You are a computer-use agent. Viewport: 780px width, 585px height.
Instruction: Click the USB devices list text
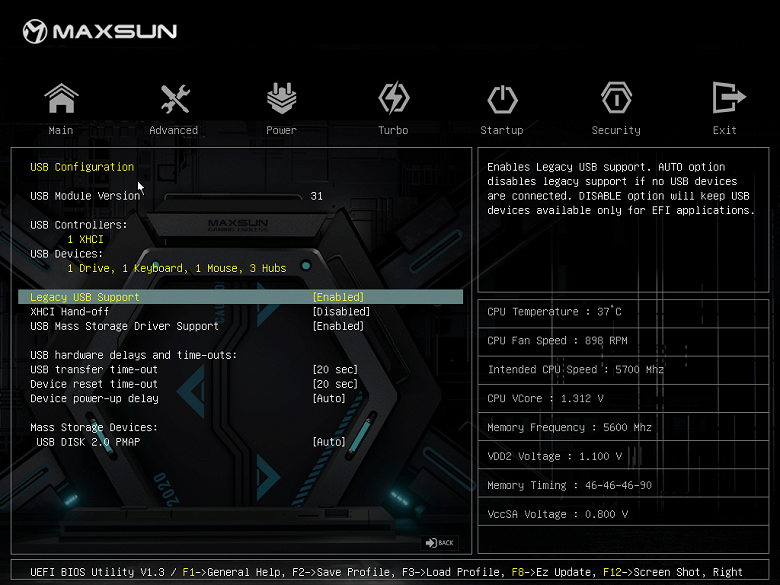[x=177, y=268]
